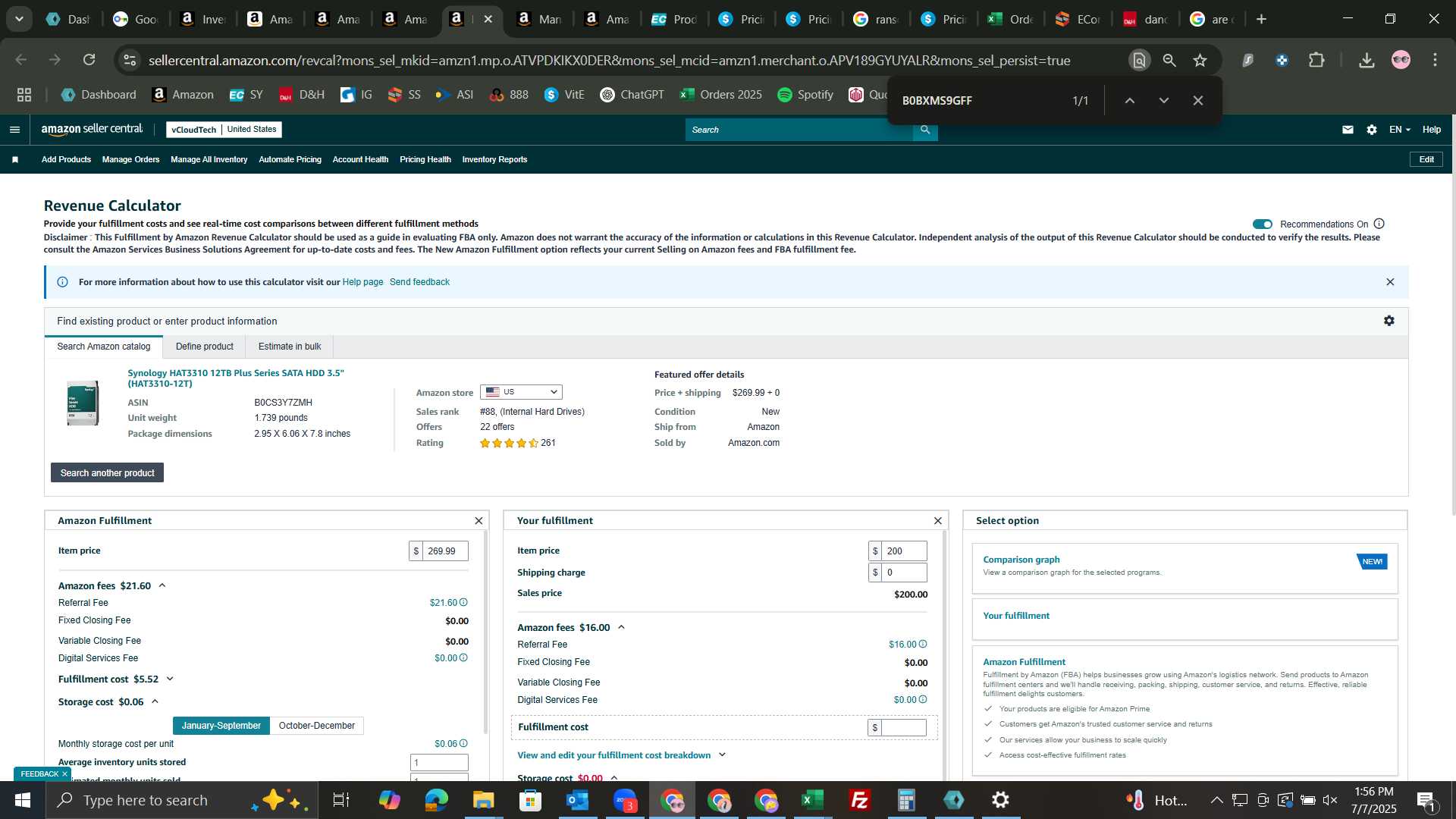
Task: Click Your fulfillment shipping charge field
Action: [x=904, y=573]
